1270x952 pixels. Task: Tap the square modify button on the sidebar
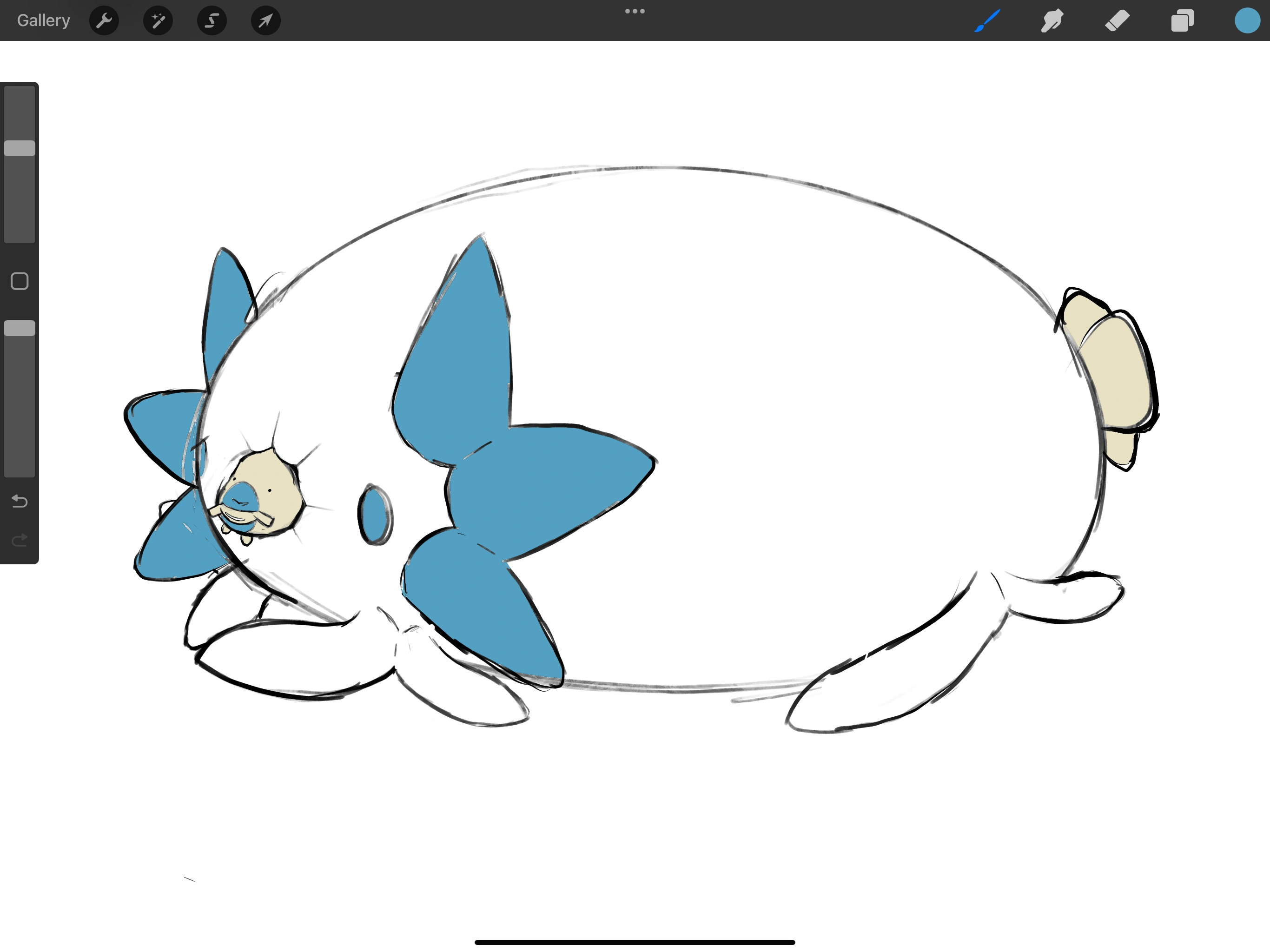coord(19,281)
